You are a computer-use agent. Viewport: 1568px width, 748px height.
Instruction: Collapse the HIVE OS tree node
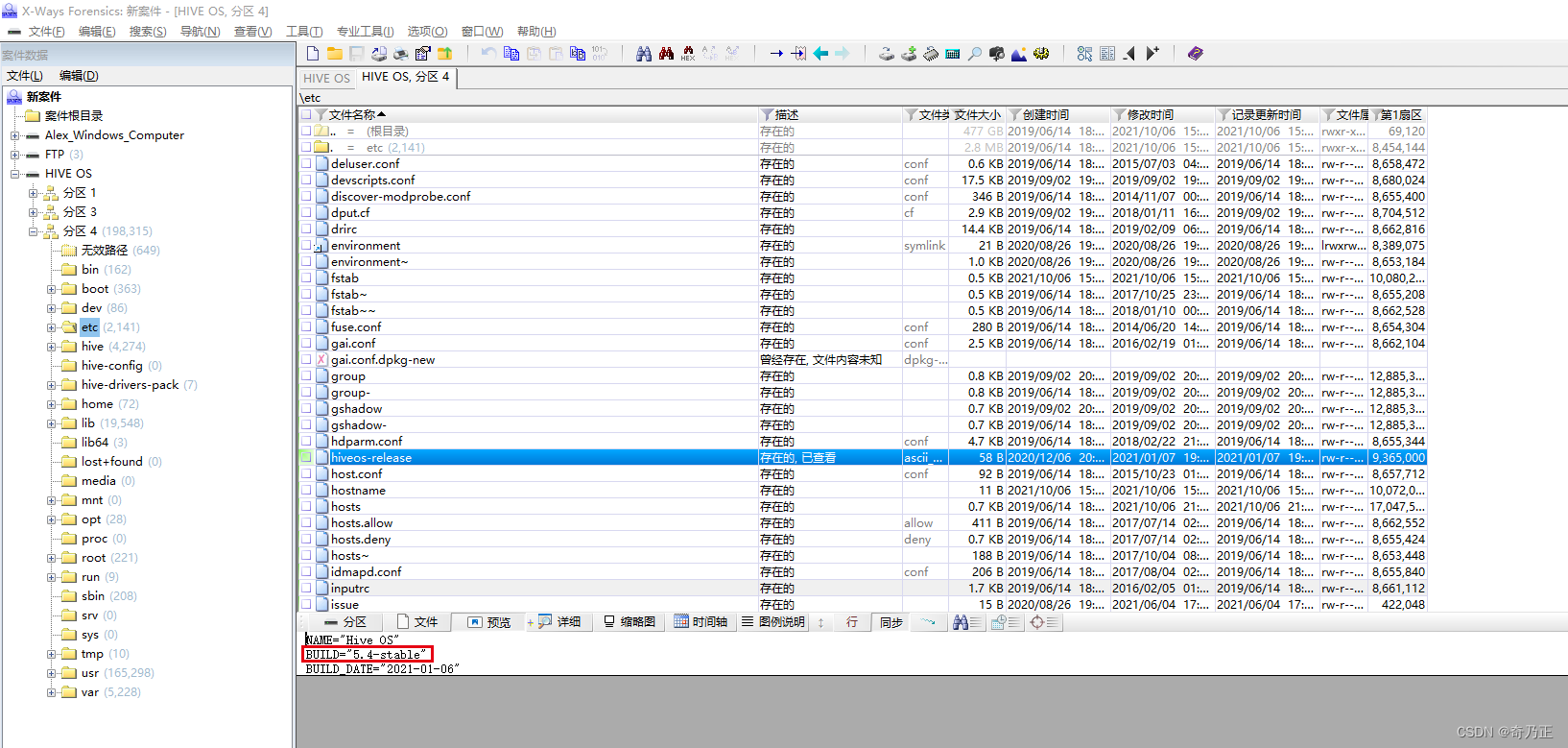pos(15,174)
